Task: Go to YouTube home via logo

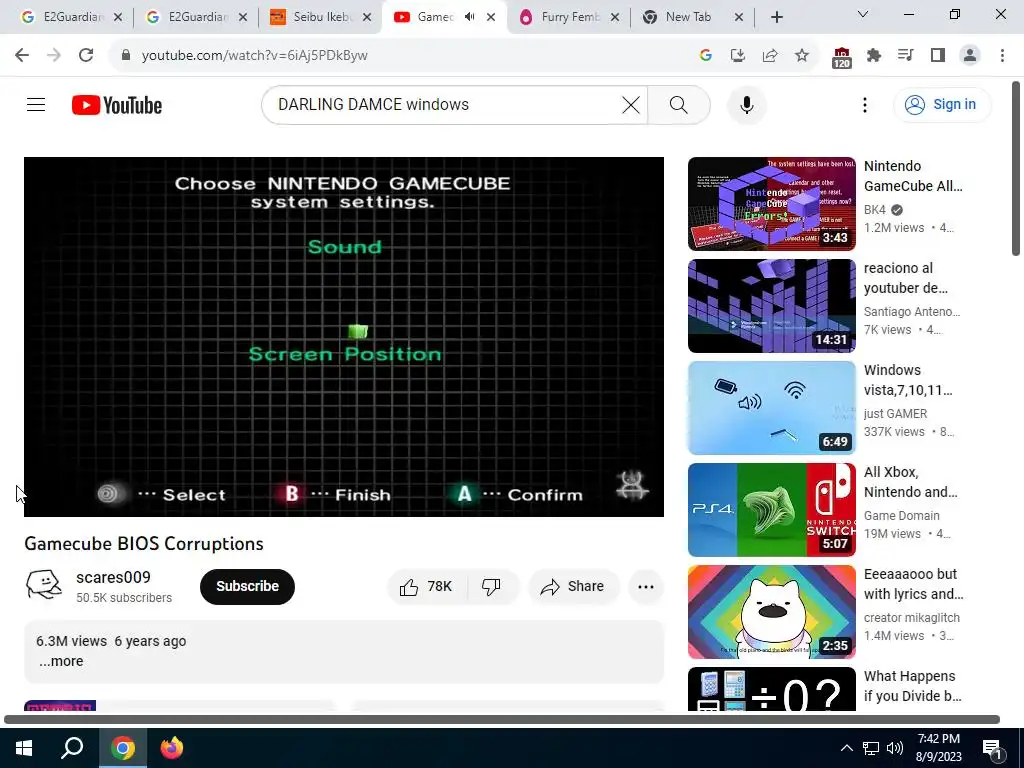Action: [117, 105]
